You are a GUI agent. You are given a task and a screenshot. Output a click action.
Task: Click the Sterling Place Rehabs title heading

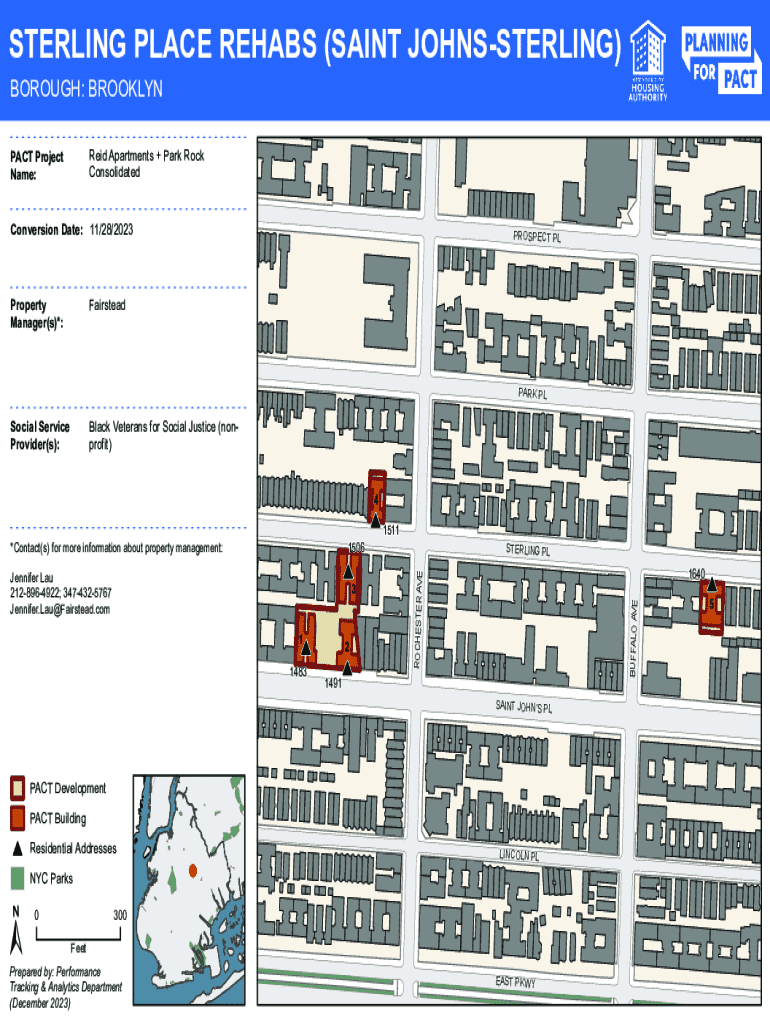[314, 46]
